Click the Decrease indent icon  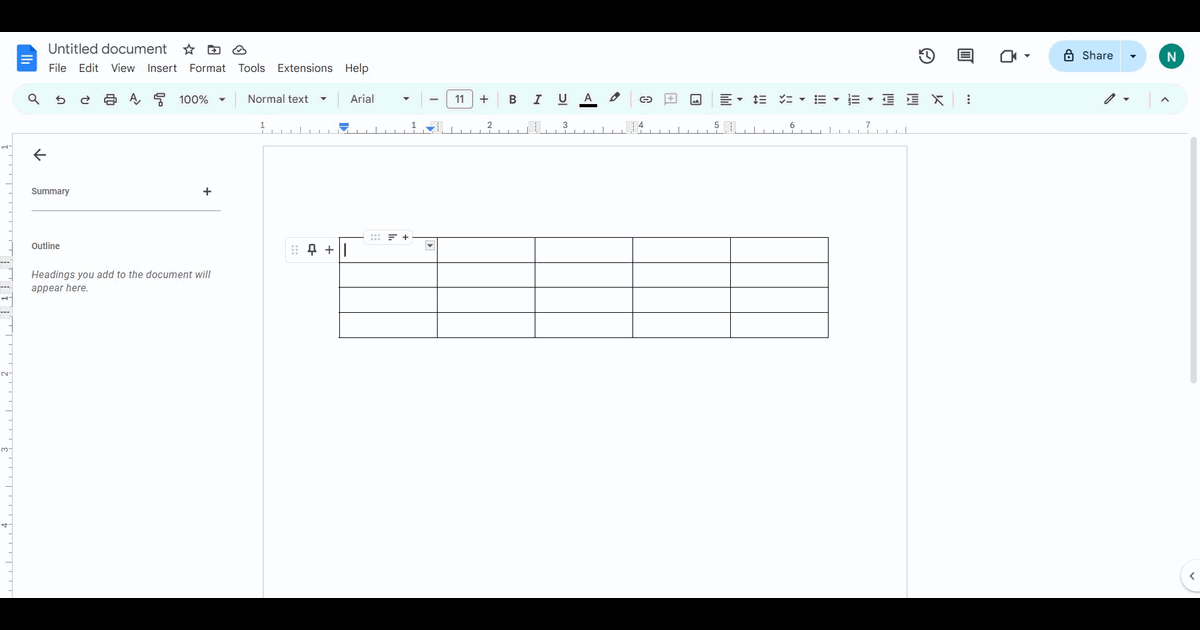[x=888, y=99]
